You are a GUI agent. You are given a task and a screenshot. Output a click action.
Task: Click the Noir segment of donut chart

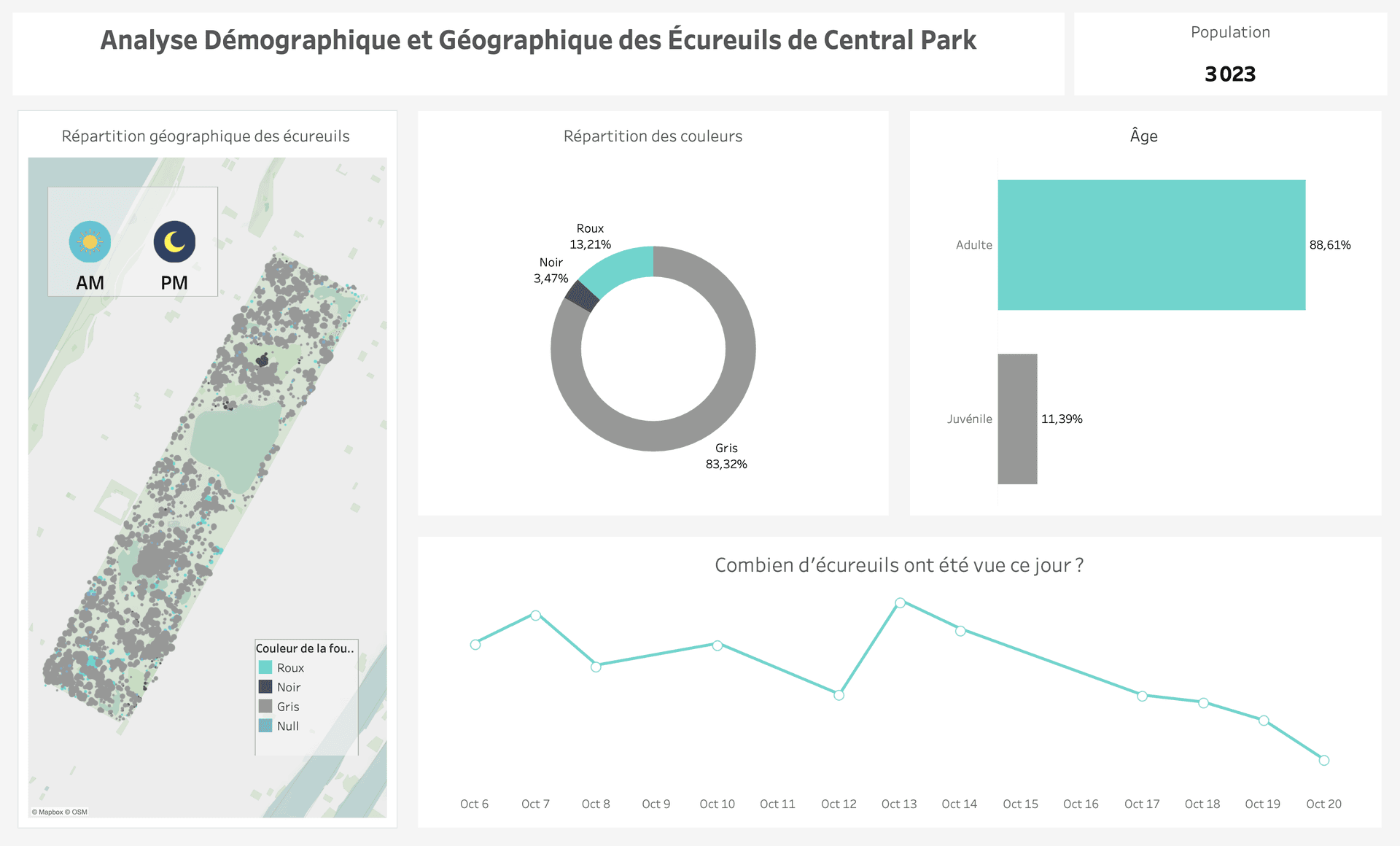coord(582,295)
